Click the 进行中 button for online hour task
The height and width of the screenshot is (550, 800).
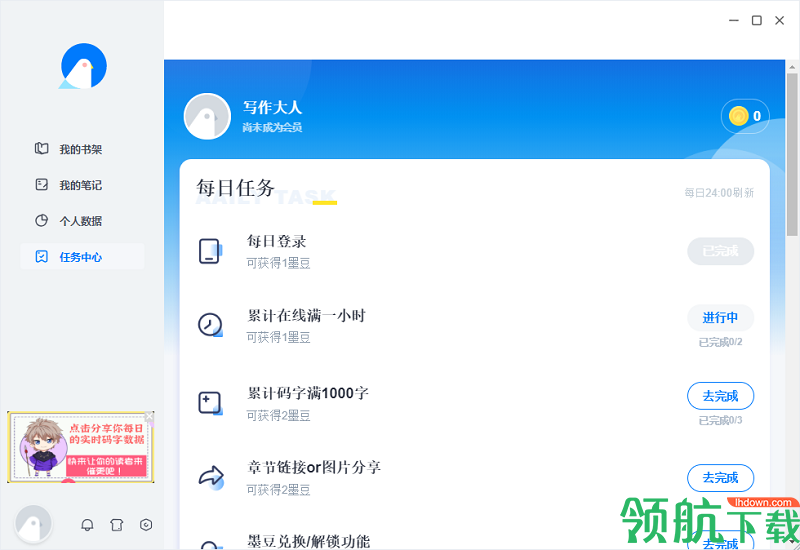720,318
